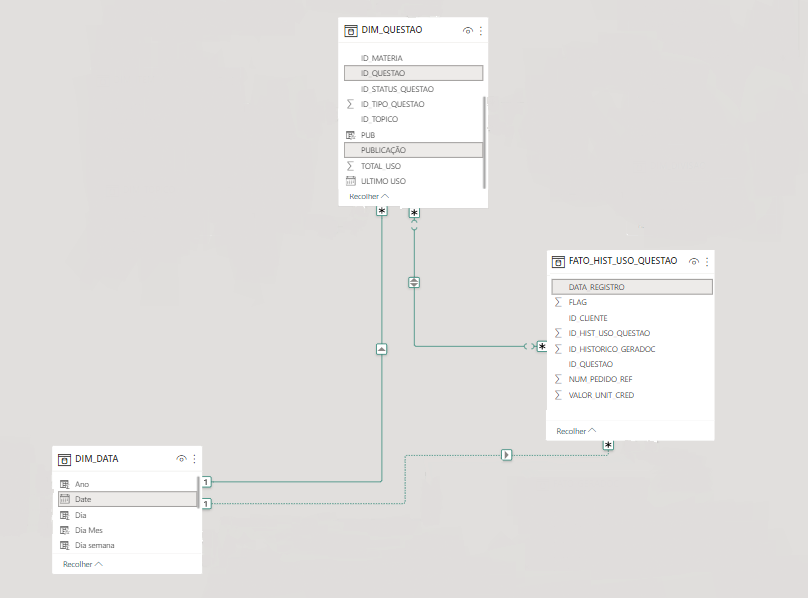Click calendar icon beside Date field
Viewport: 808px width, 598px height.
[x=64, y=499]
